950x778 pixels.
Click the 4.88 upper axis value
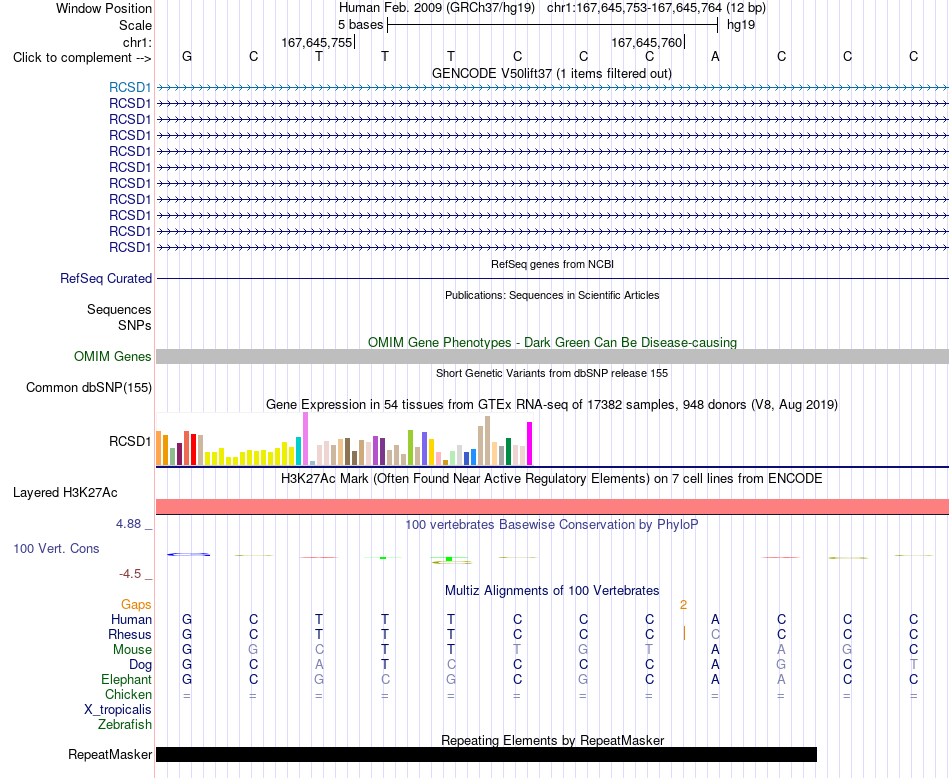pyautogui.click(x=128, y=524)
